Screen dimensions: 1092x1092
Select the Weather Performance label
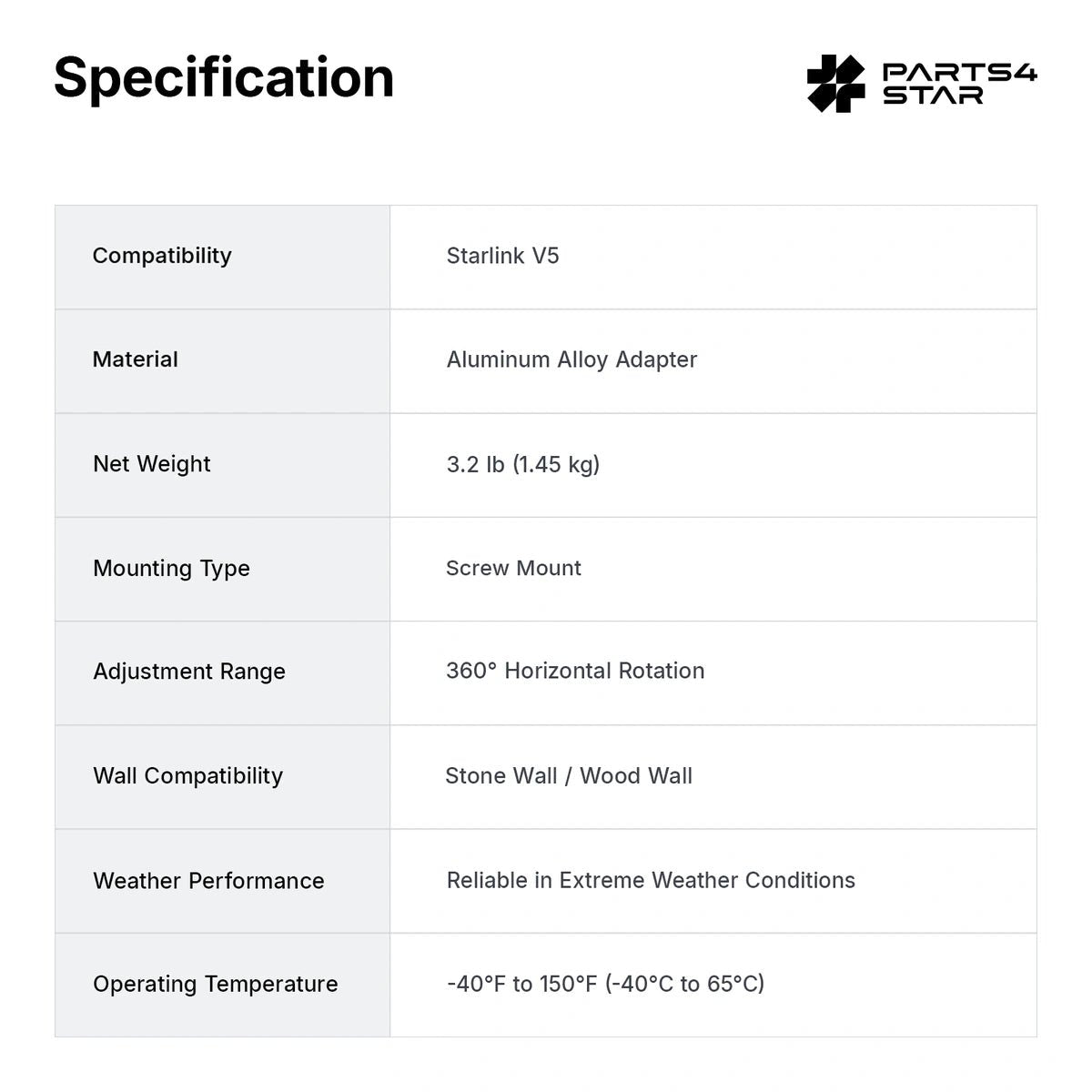point(208,881)
